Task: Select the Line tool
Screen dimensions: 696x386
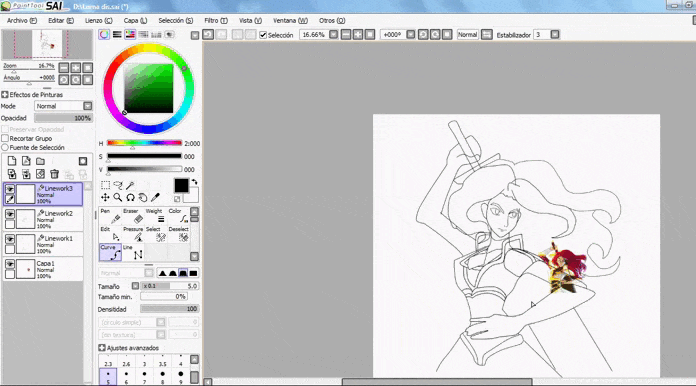Action: (x=133, y=252)
